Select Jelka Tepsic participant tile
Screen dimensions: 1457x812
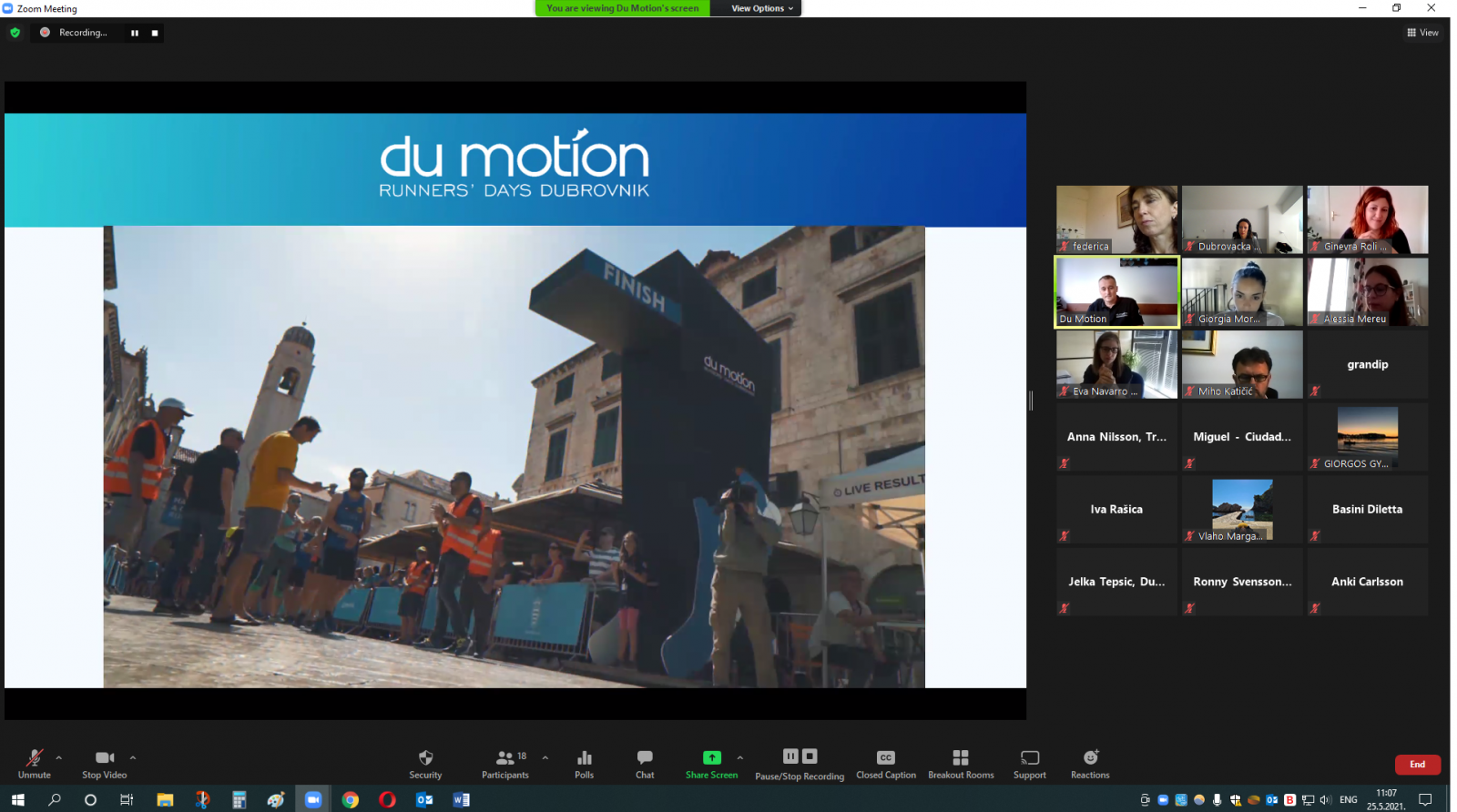tap(1116, 582)
